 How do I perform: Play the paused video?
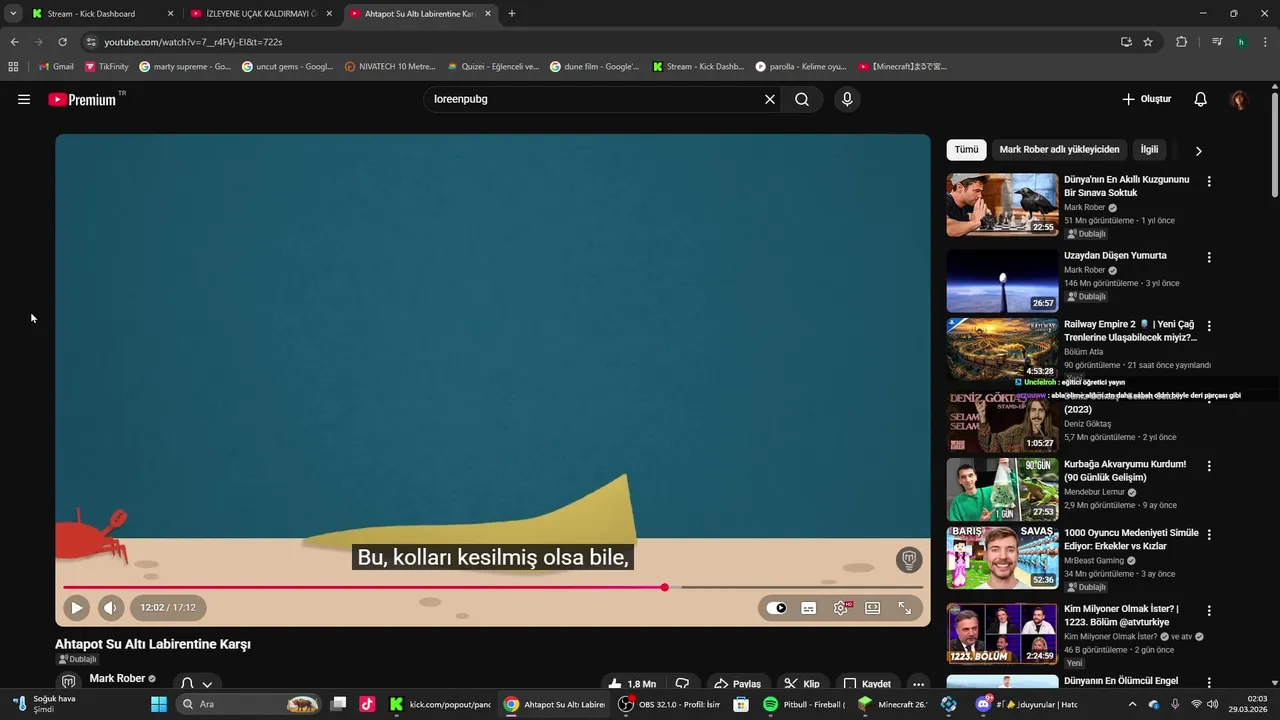click(x=76, y=607)
